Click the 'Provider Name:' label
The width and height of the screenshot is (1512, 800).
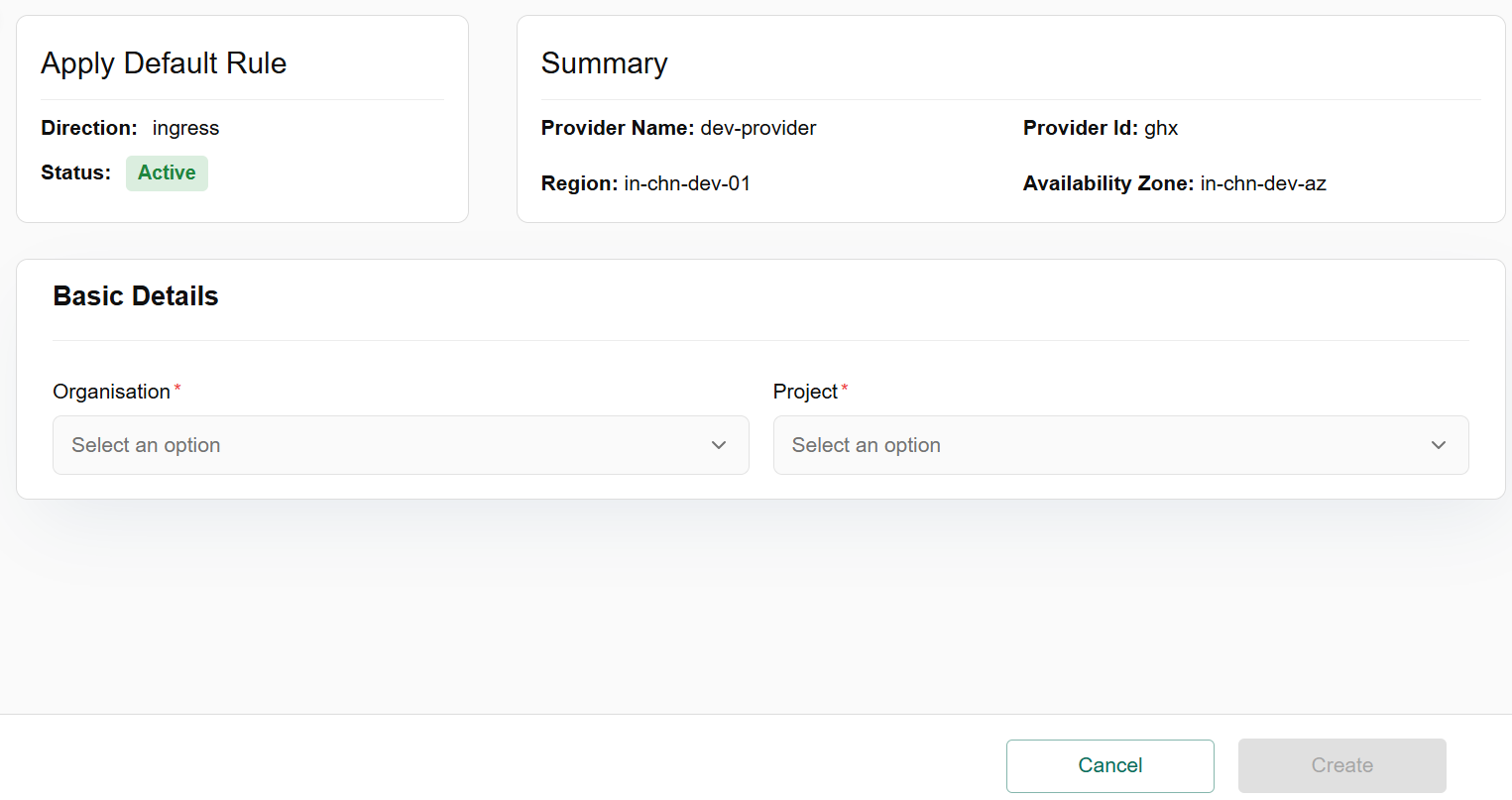[617, 128]
